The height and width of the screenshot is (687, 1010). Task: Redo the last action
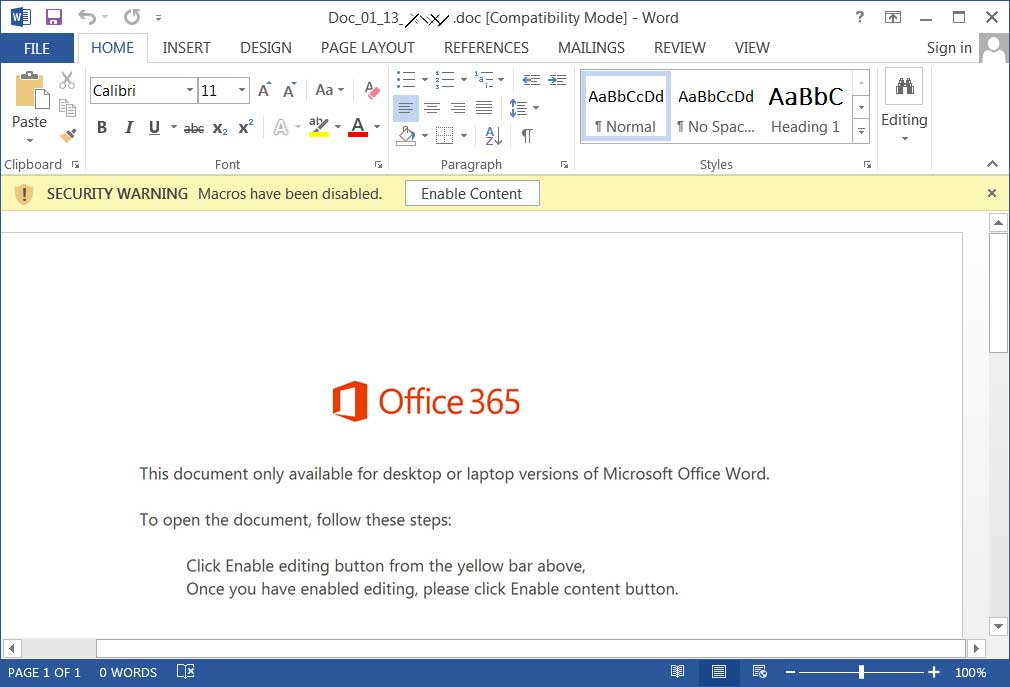(132, 17)
